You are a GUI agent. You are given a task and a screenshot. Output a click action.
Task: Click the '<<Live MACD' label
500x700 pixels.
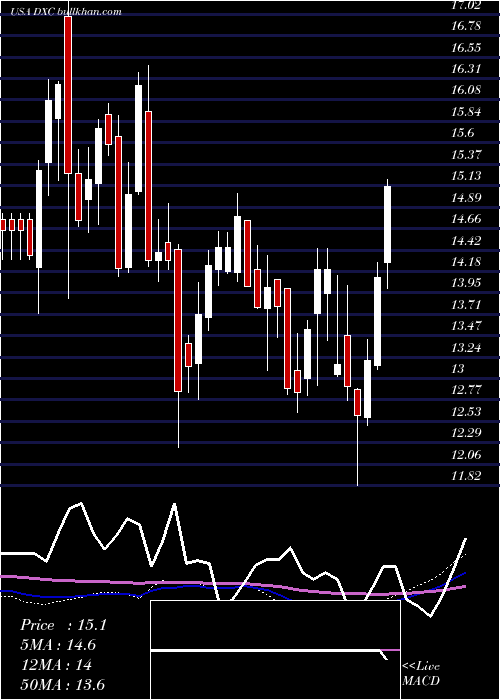(421, 673)
